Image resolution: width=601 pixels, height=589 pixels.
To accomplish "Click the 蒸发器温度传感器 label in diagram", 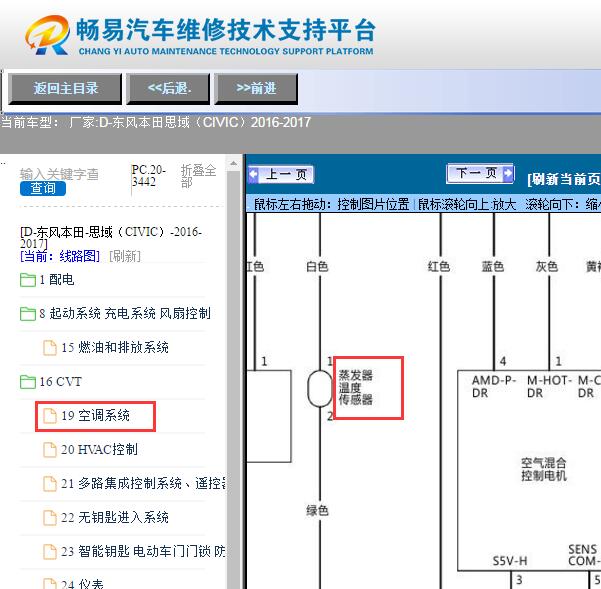I will pyautogui.click(x=356, y=388).
